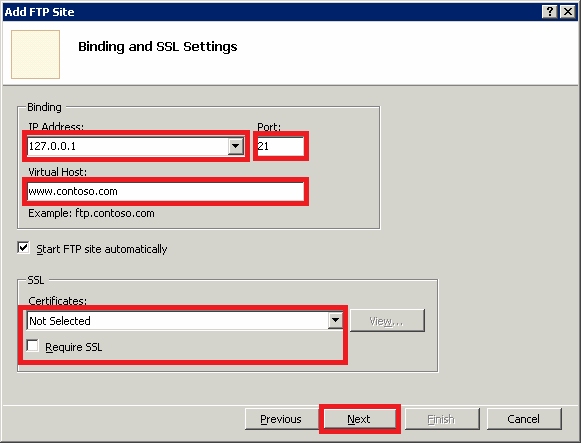This screenshot has width=581, height=443.
Task: Click the Virtual Host: label
Action: tap(57, 172)
